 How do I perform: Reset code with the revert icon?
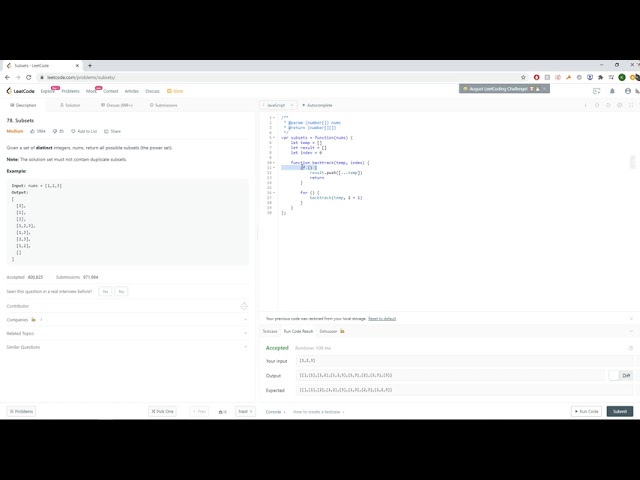point(608,105)
